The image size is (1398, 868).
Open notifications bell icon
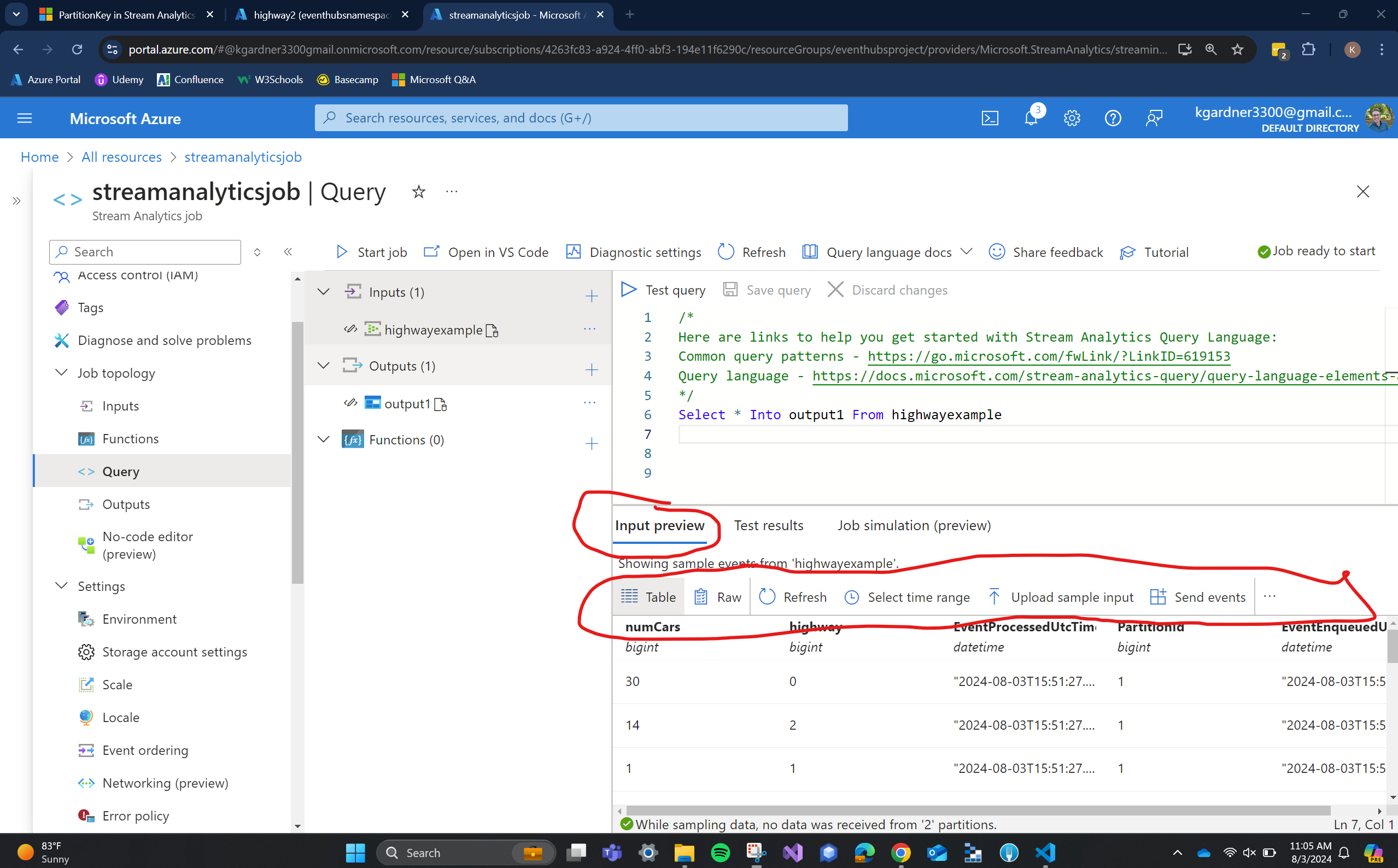pyautogui.click(x=1031, y=118)
